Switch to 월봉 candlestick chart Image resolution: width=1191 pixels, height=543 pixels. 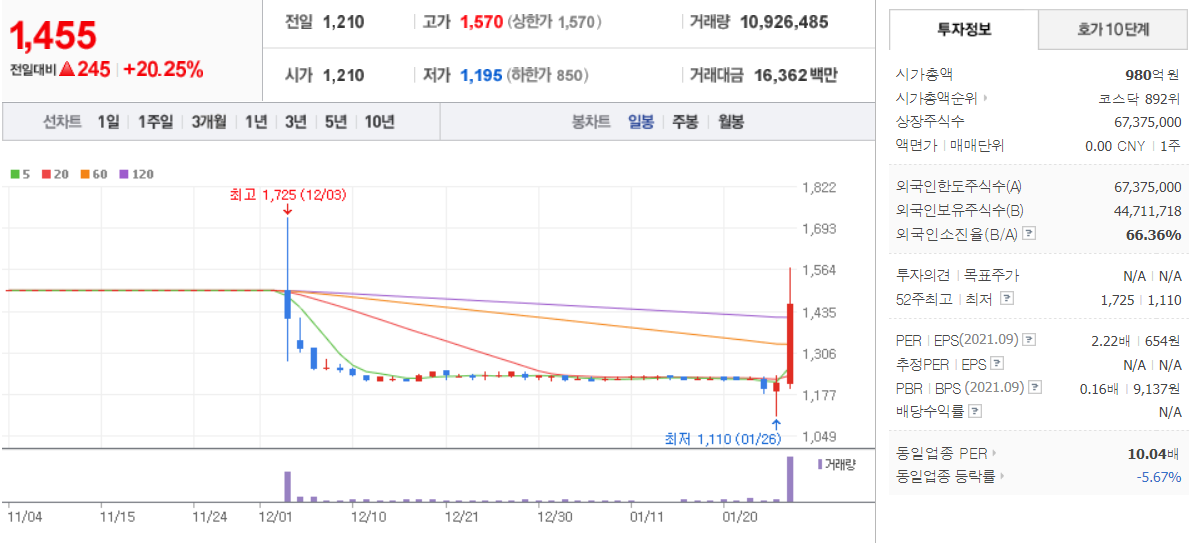tap(731, 122)
